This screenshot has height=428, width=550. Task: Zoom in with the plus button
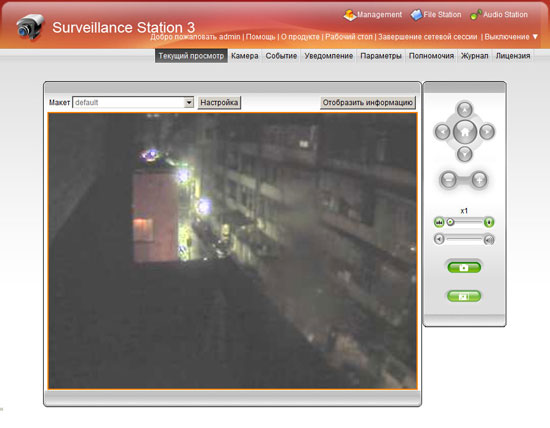(479, 180)
